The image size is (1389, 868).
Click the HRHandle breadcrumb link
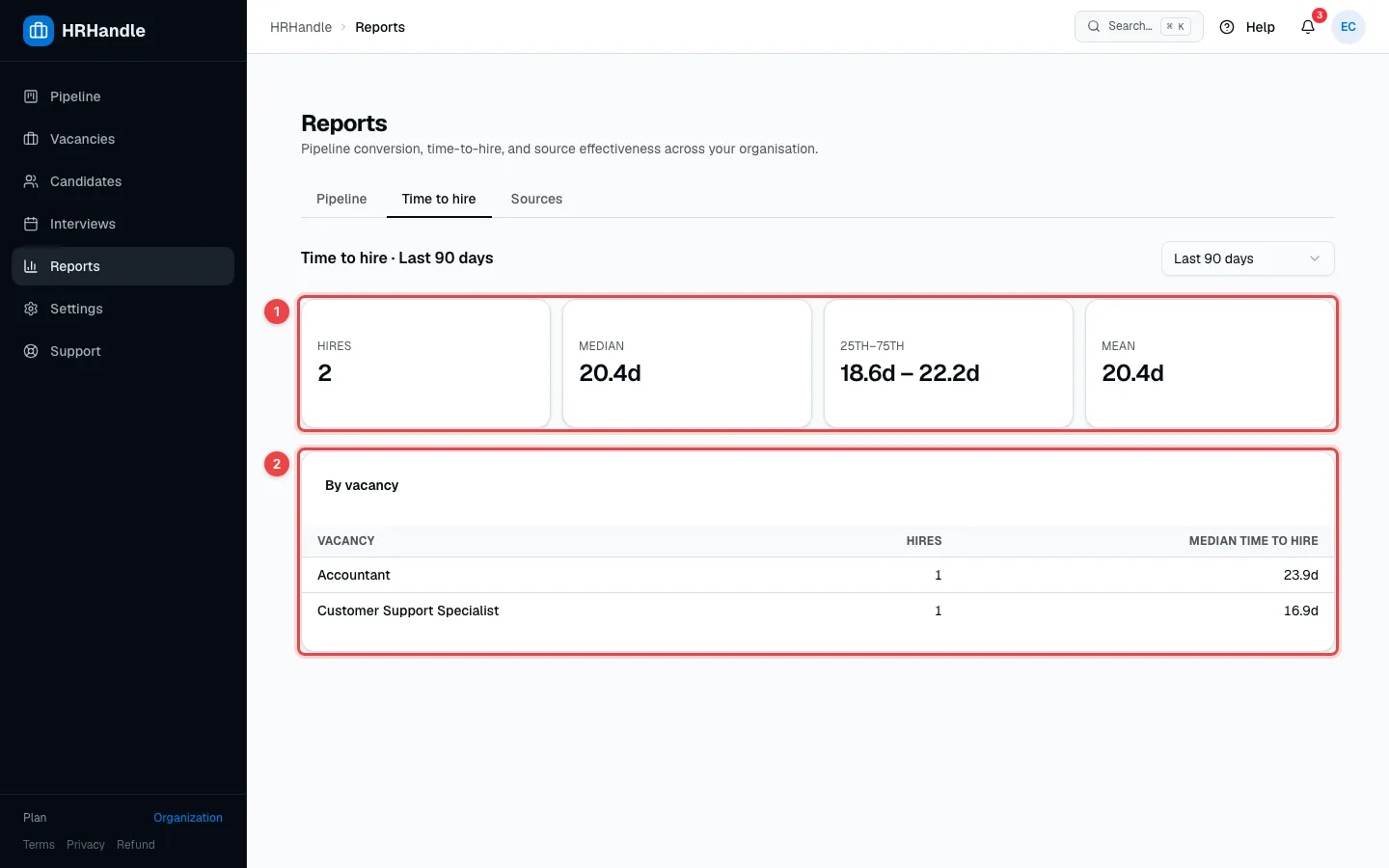coord(301,27)
